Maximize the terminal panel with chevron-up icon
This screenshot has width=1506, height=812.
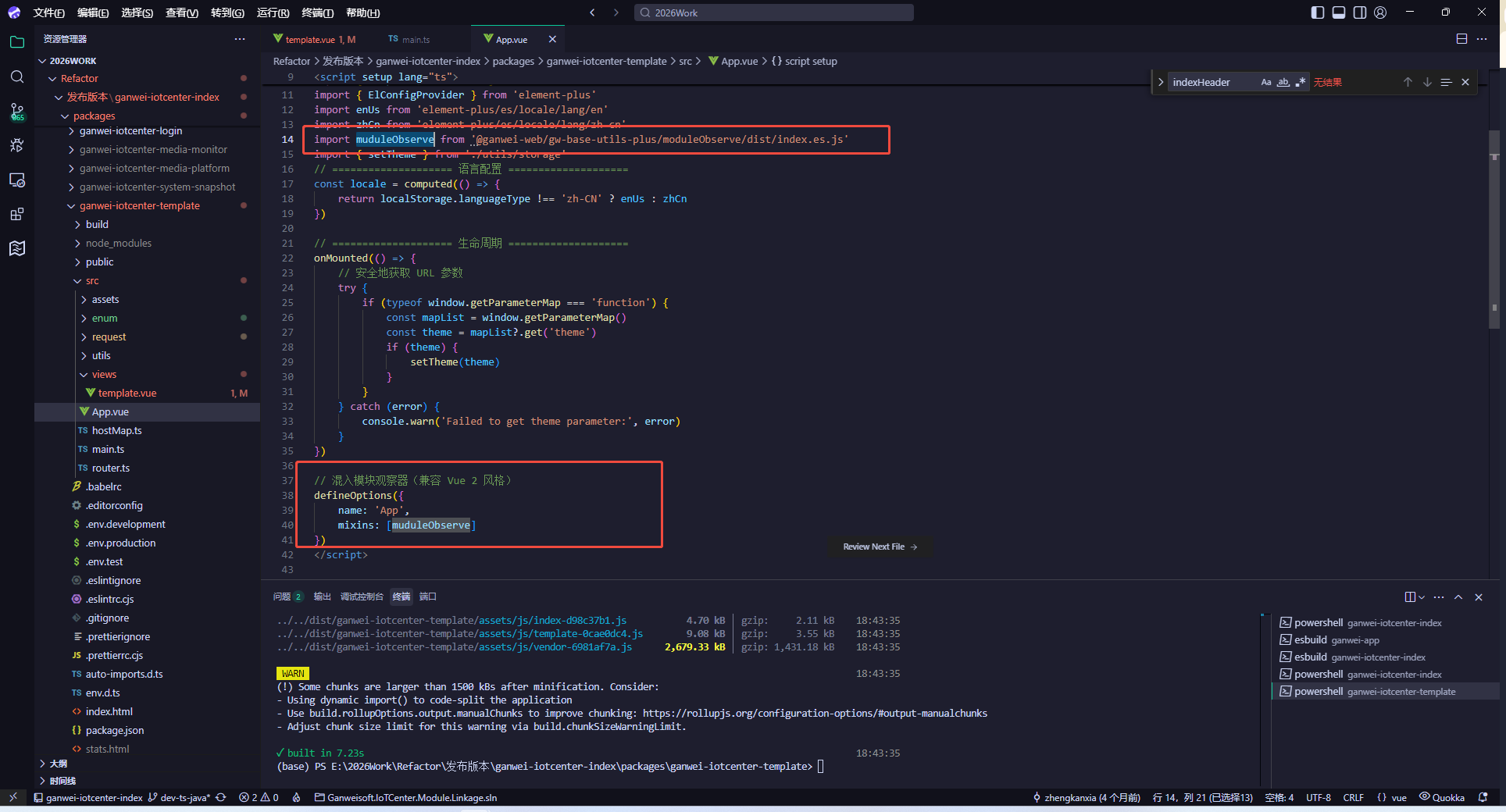pos(1458,597)
